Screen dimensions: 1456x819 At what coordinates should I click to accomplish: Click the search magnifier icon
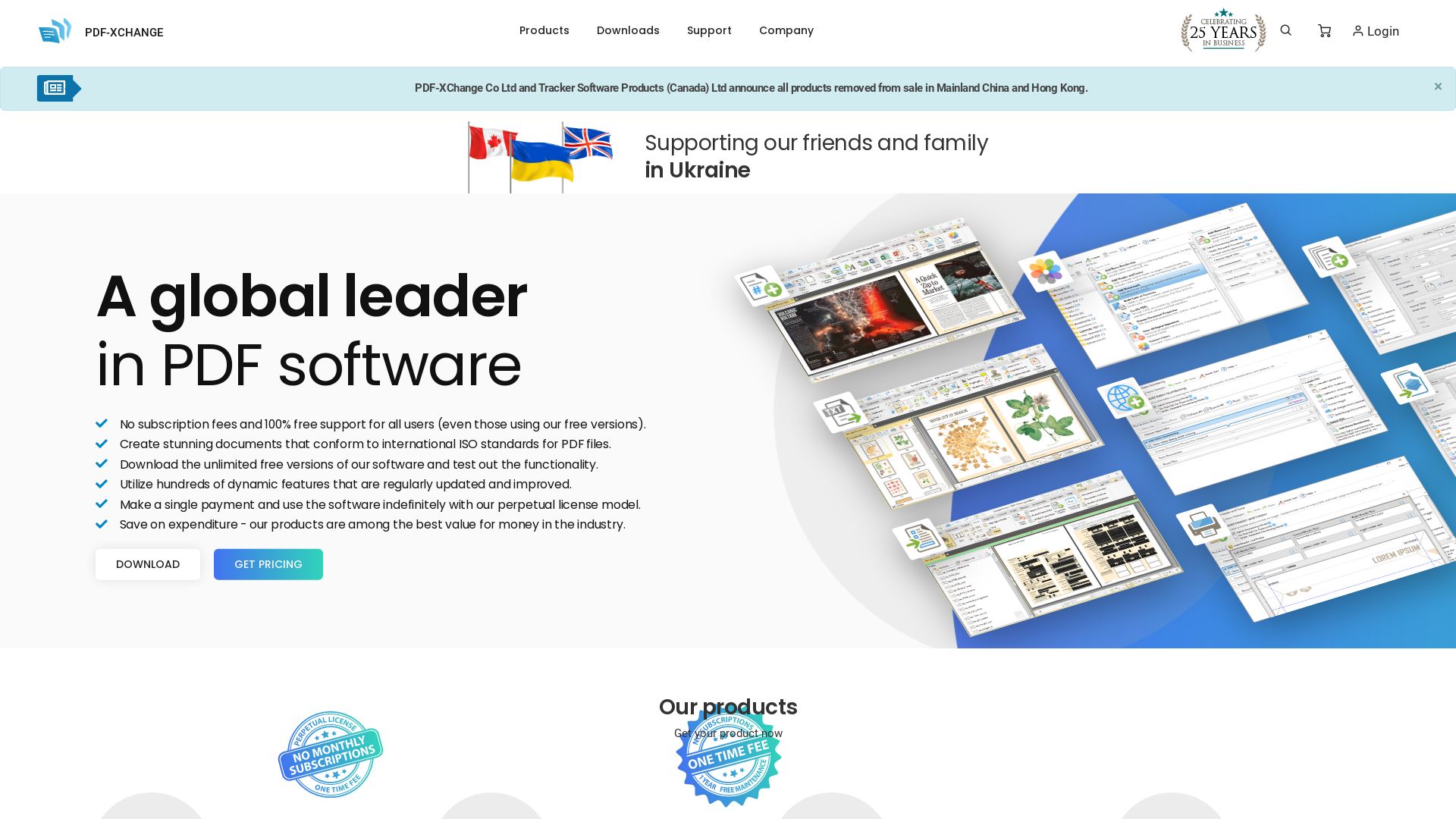(1286, 30)
